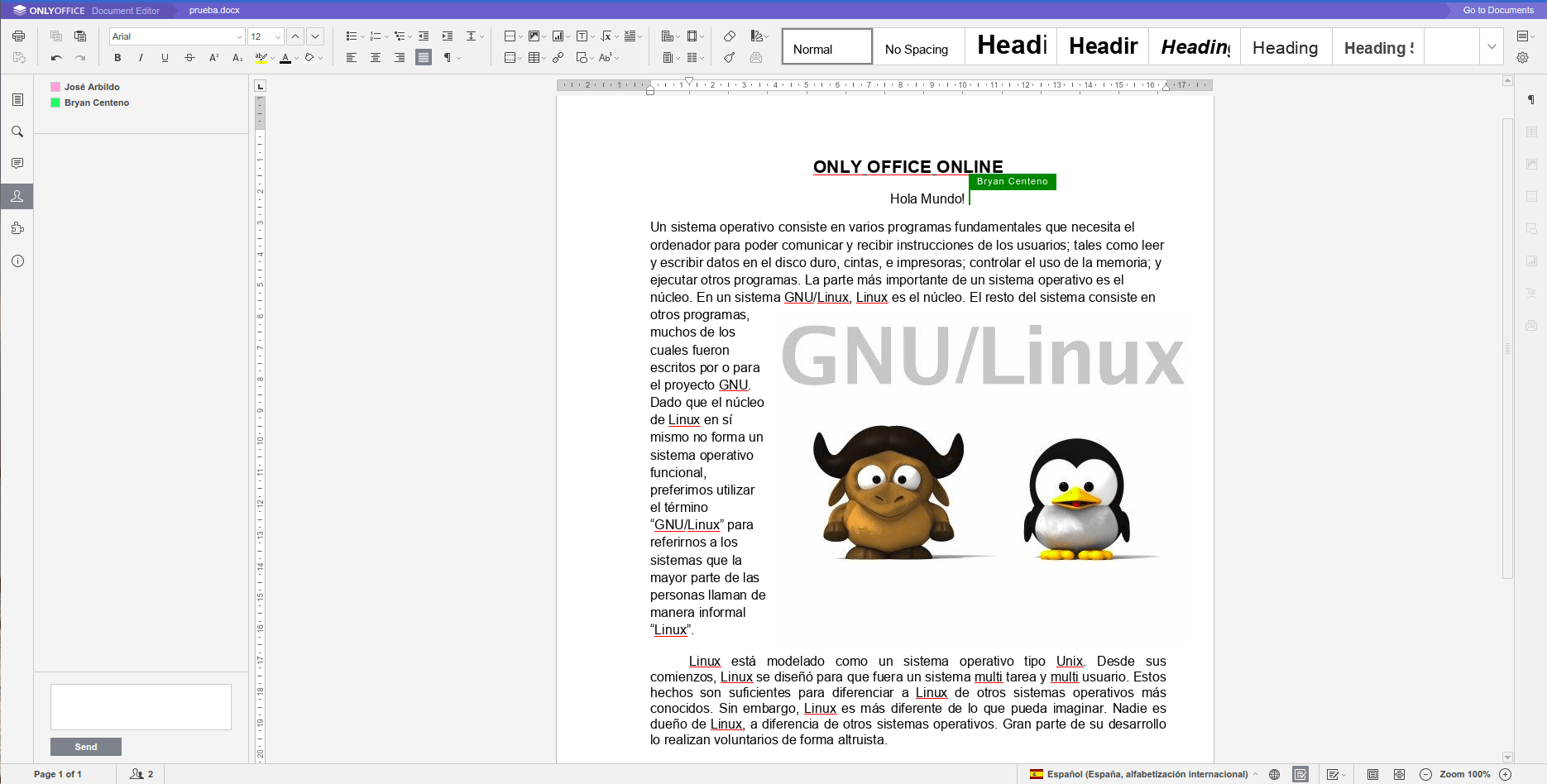Open the font size 12 dropdown
The height and width of the screenshot is (784, 1547).
pos(278,36)
